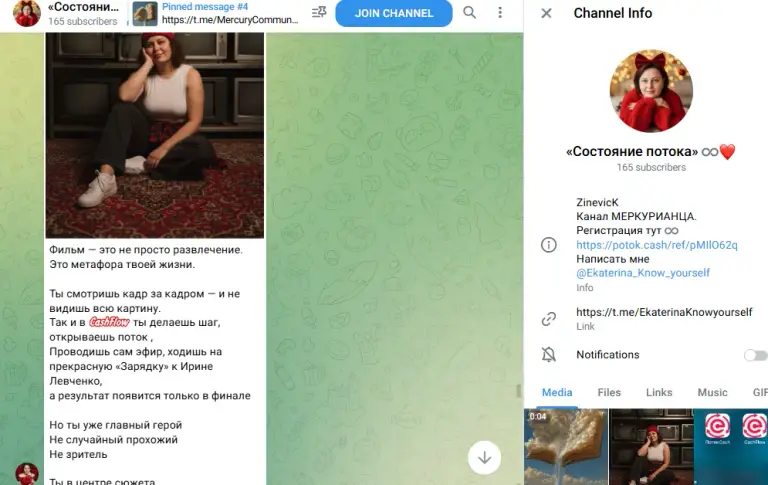Open the CashFlow logos media thumbnail
Screen dimensions: 768x485
coord(731,447)
